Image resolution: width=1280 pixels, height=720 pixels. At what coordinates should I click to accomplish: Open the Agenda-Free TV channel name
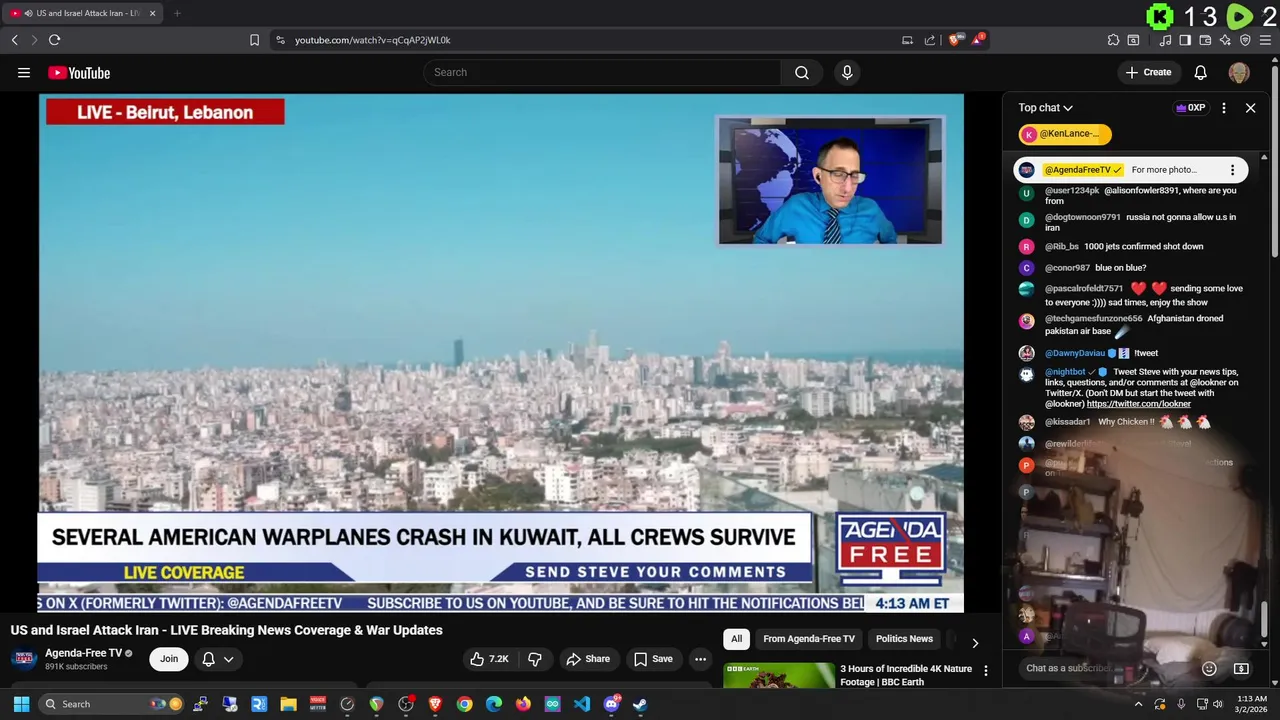83,653
